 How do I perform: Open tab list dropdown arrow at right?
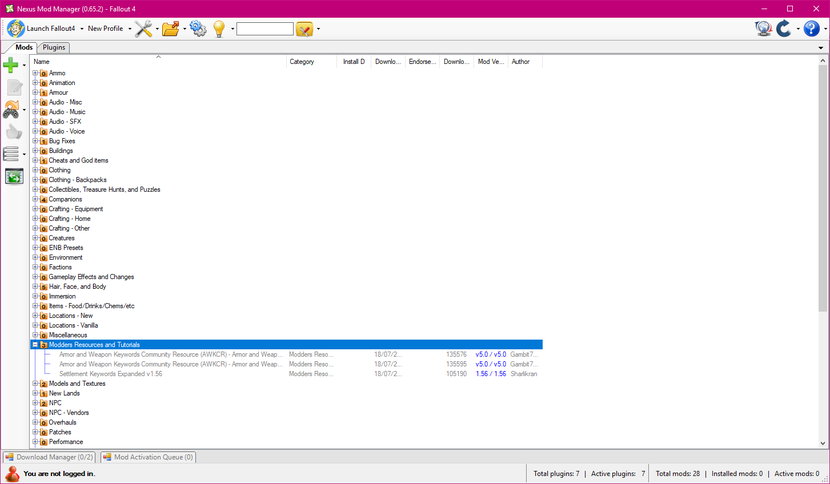821,48
